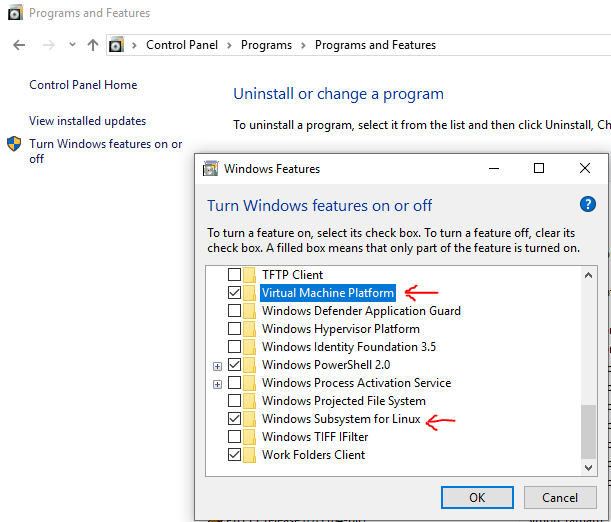Click the back navigation arrow
Screen dimensions: 611x522
[19, 45]
